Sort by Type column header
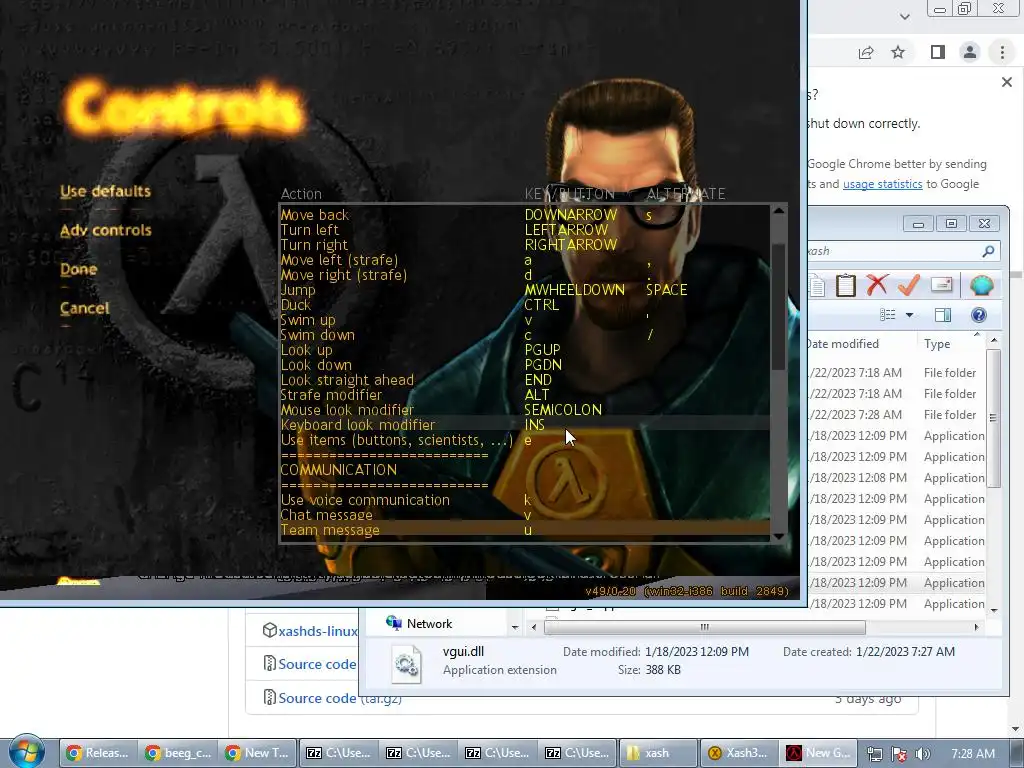Viewport: 1024px width, 768px height. (x=936, y=344)
